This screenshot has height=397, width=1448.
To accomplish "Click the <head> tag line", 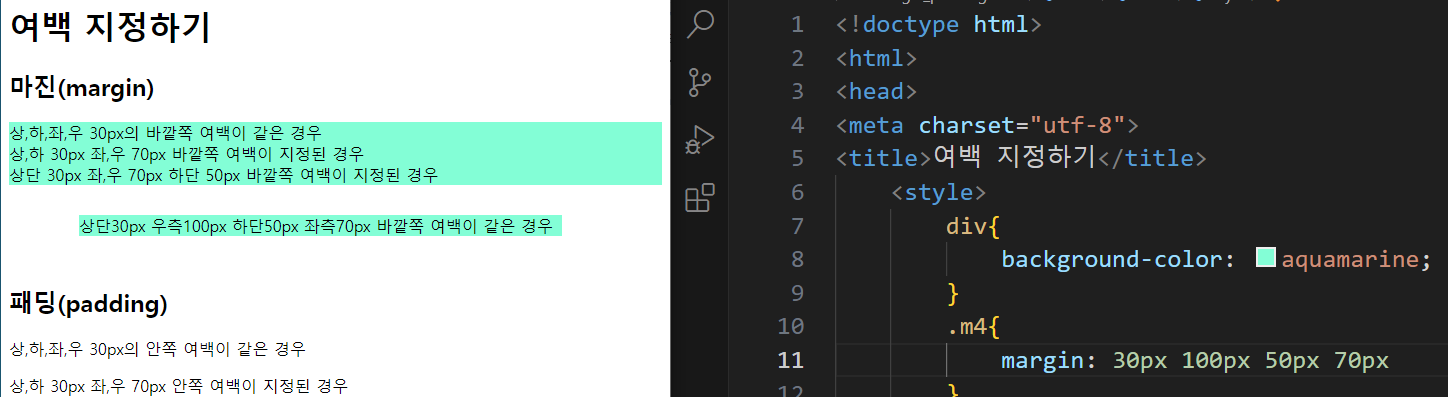I will point(877,92).
